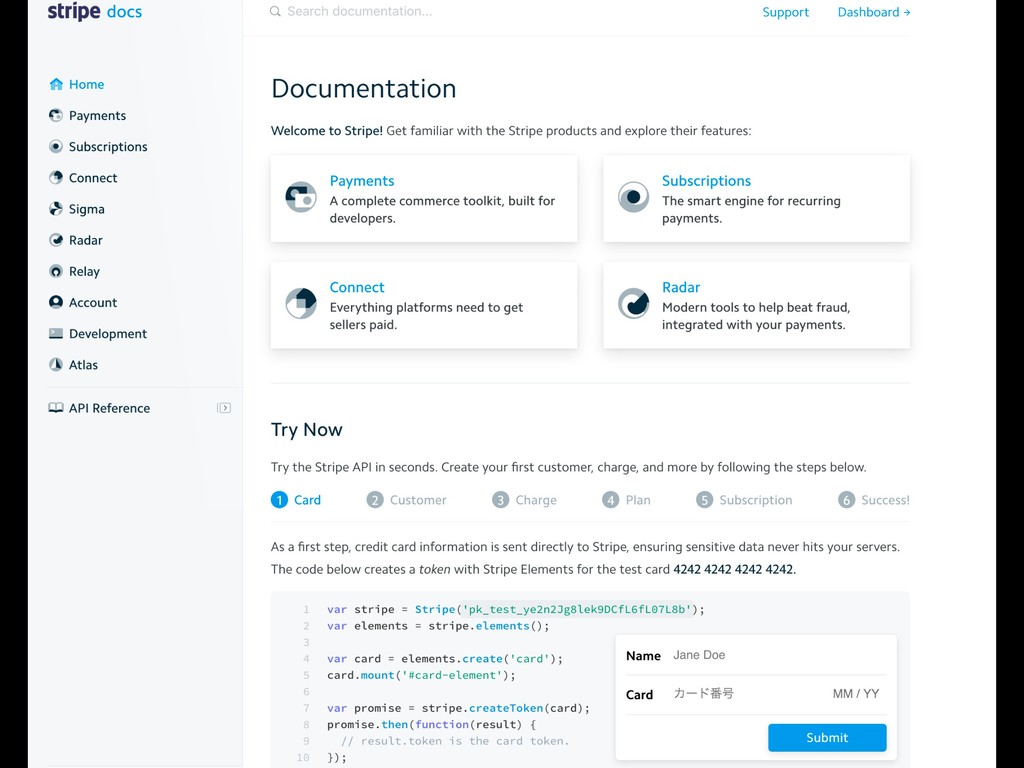Open Radar from the sidebar
The height and width of the screenshot is (768, 1024).
coord(86,240)
